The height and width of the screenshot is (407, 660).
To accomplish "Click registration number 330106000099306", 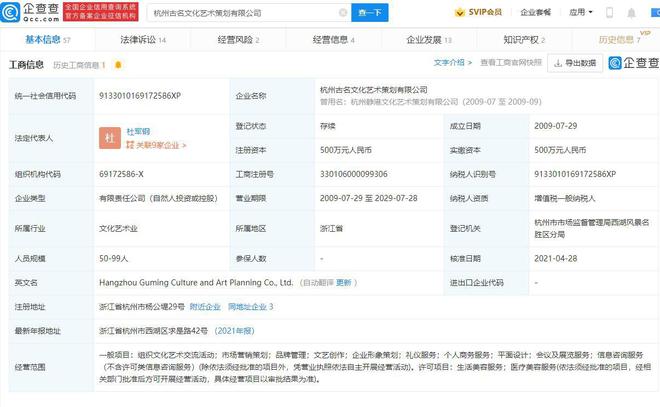I will tap(354, 174).
